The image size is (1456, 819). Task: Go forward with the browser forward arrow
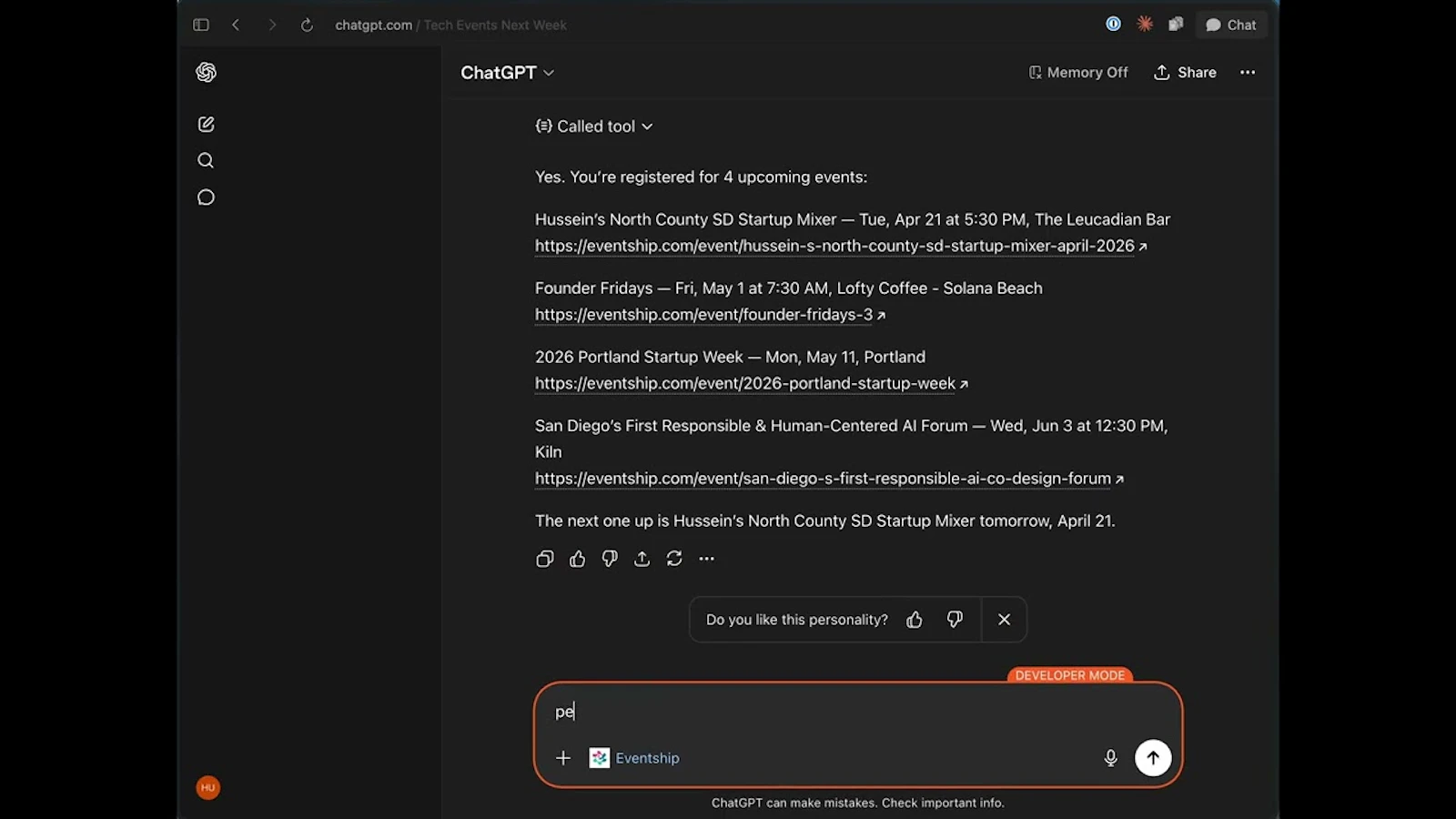point(271,25)
